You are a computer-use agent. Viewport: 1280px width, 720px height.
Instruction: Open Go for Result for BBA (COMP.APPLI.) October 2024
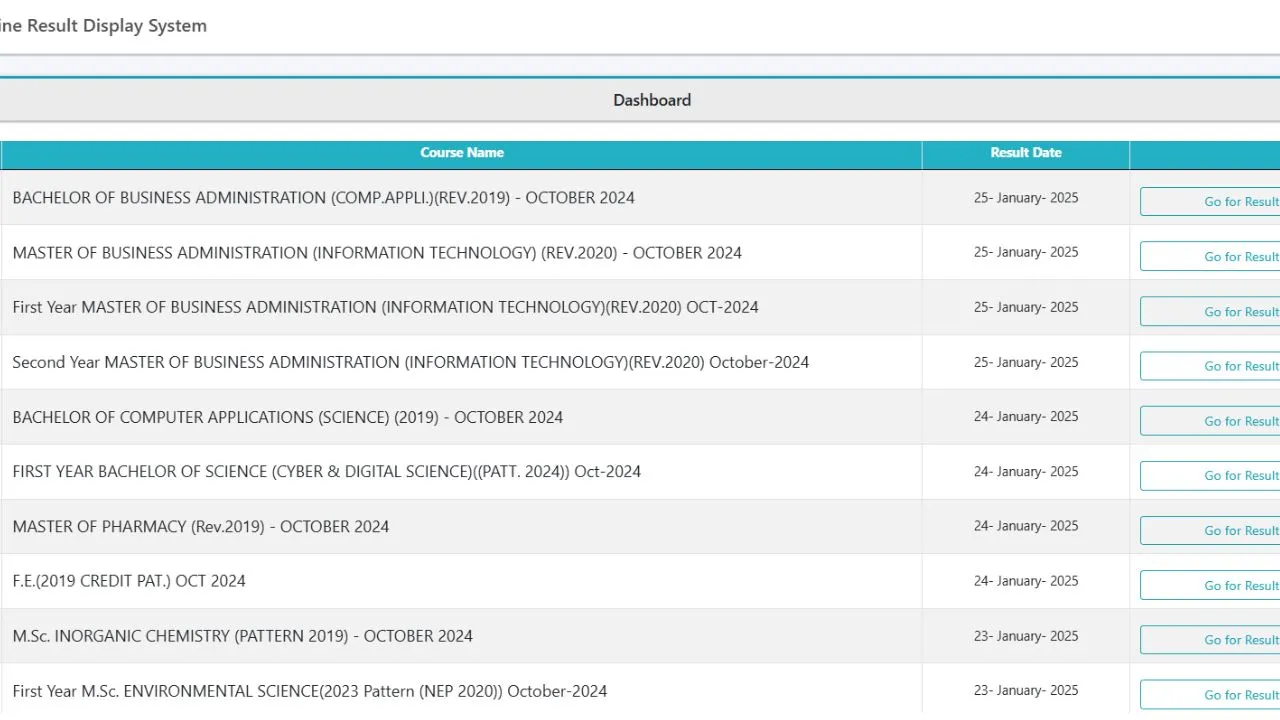pyautogui.click(x=1230, y=201)
